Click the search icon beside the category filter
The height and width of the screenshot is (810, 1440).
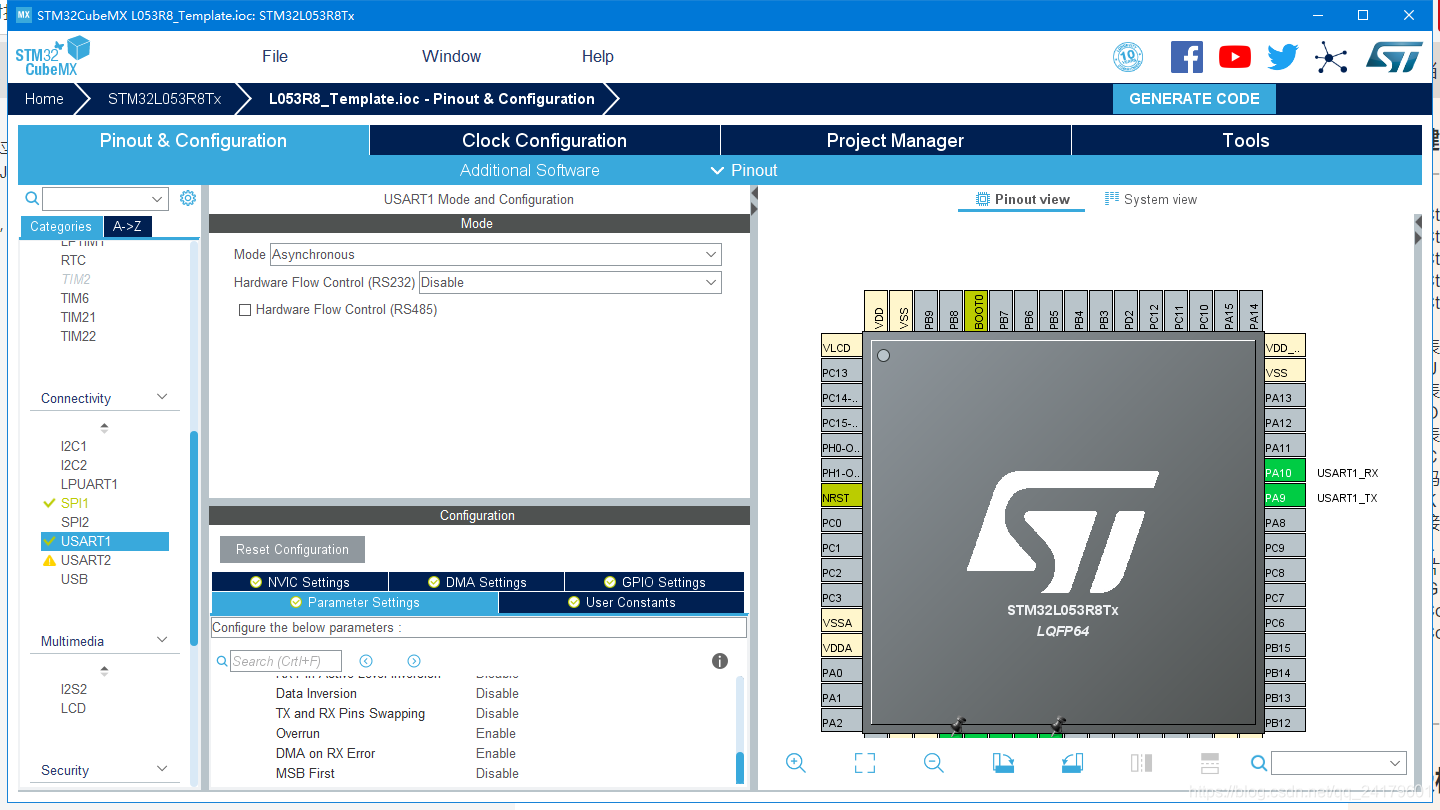pyautogui.click(x=32, y=198)
